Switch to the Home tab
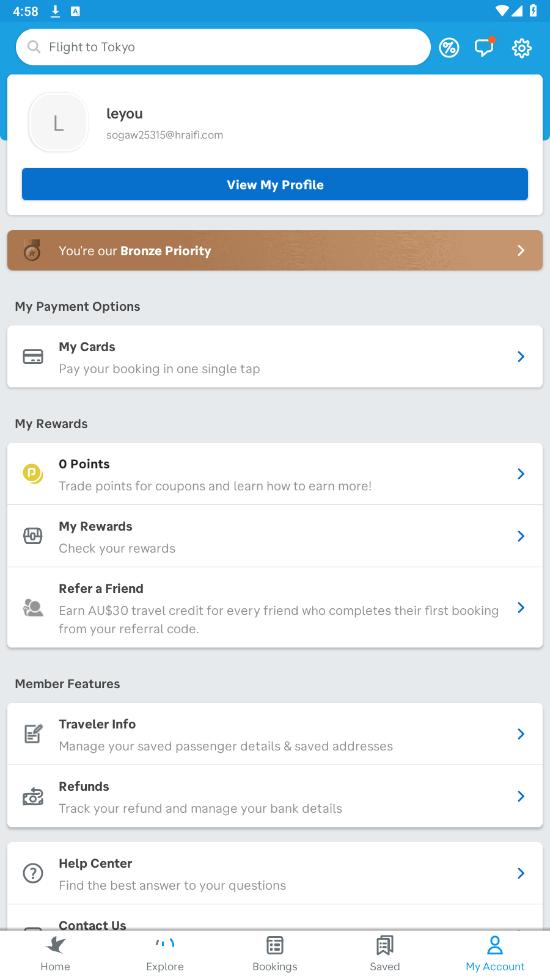 pyautogui.click(x=55, y=953)
